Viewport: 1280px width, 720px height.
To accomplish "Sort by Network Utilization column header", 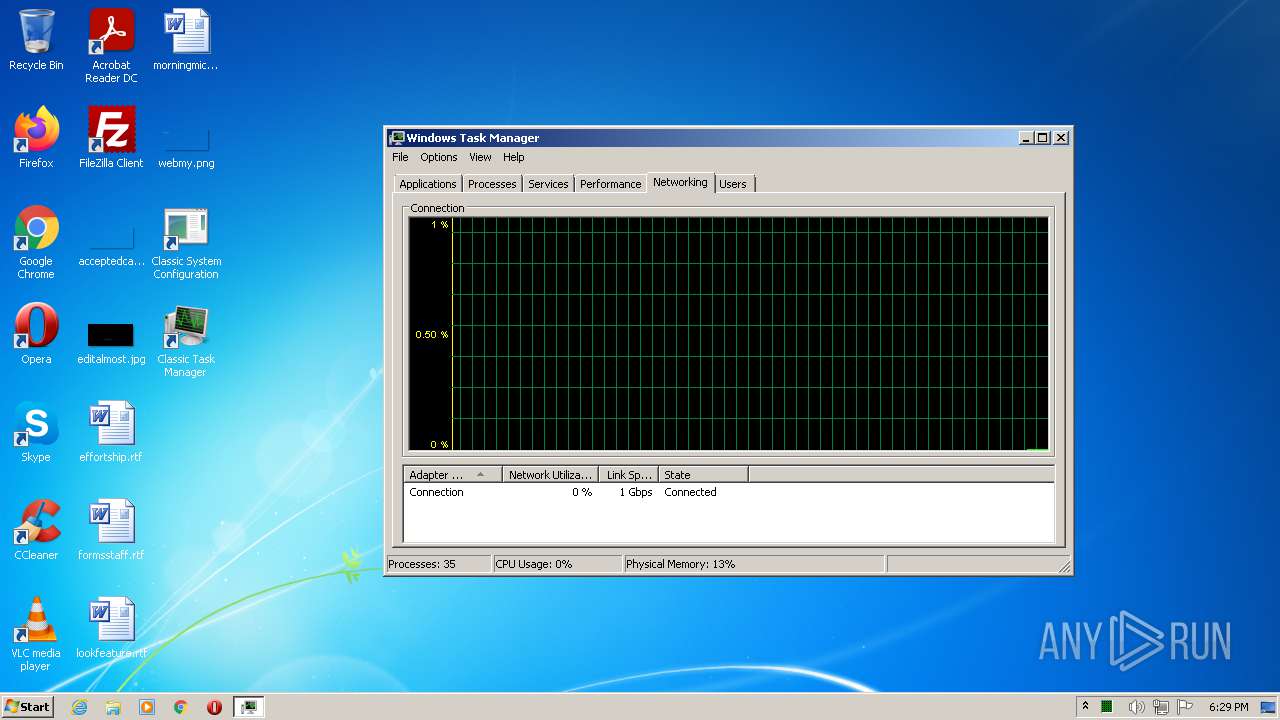I will (x=551, y=475).
